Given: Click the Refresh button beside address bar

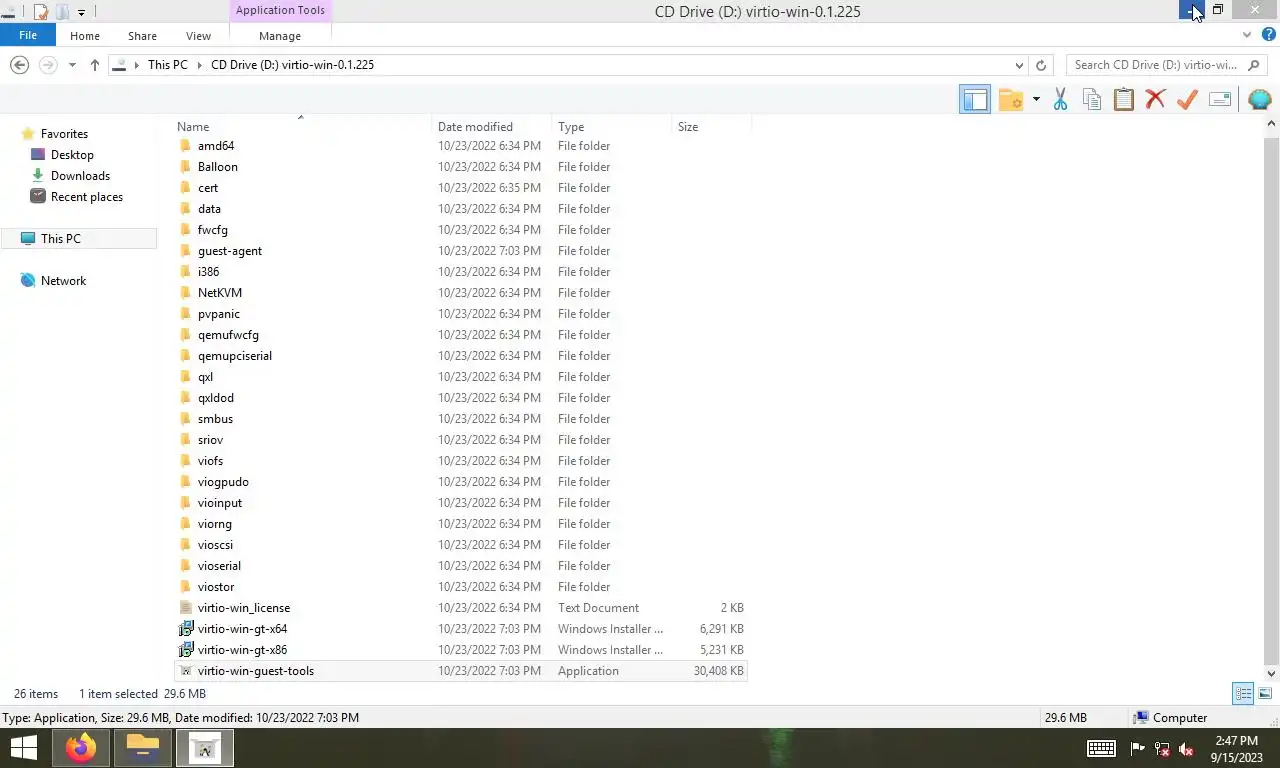Looking at the screenshot, I should (1041, 65).
